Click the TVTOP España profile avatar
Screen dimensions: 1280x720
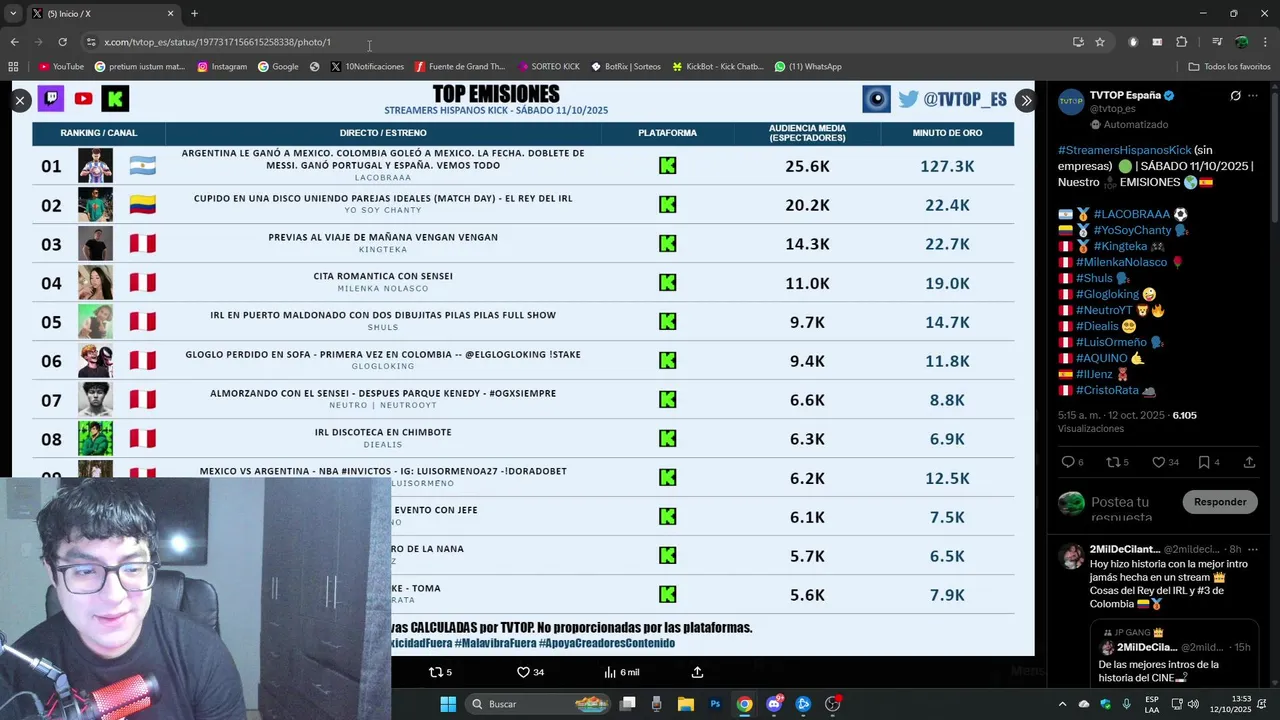click(x=1071, y=102)
